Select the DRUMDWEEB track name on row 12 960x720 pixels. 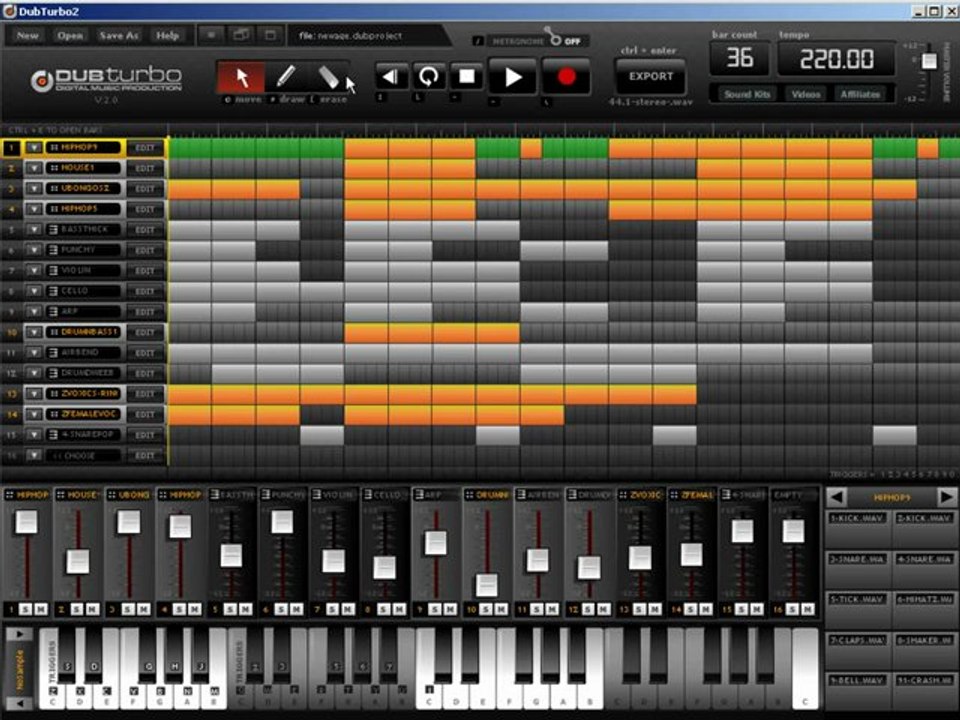84,373
